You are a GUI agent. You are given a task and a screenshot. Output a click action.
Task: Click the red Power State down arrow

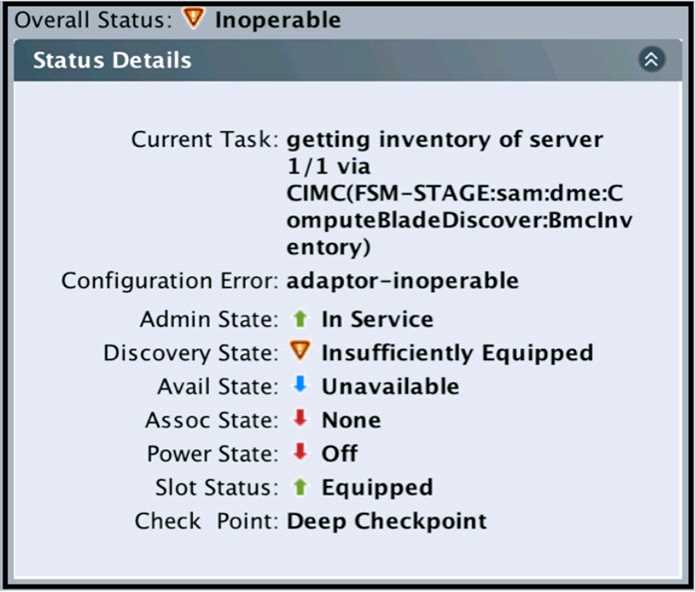pyautogui.click(x=300, y=453)
